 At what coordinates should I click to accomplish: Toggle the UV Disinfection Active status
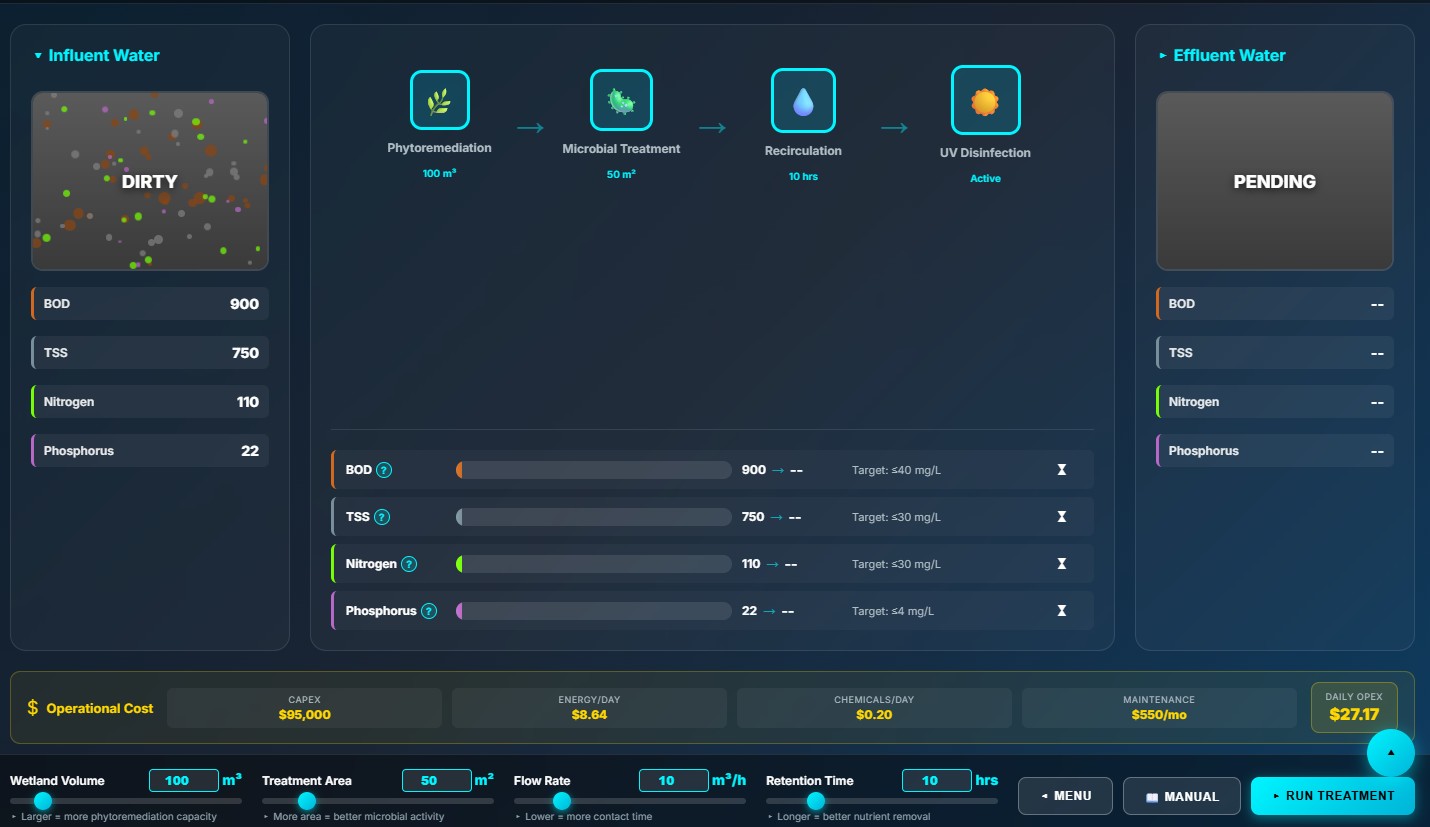(x=985, y=178)
